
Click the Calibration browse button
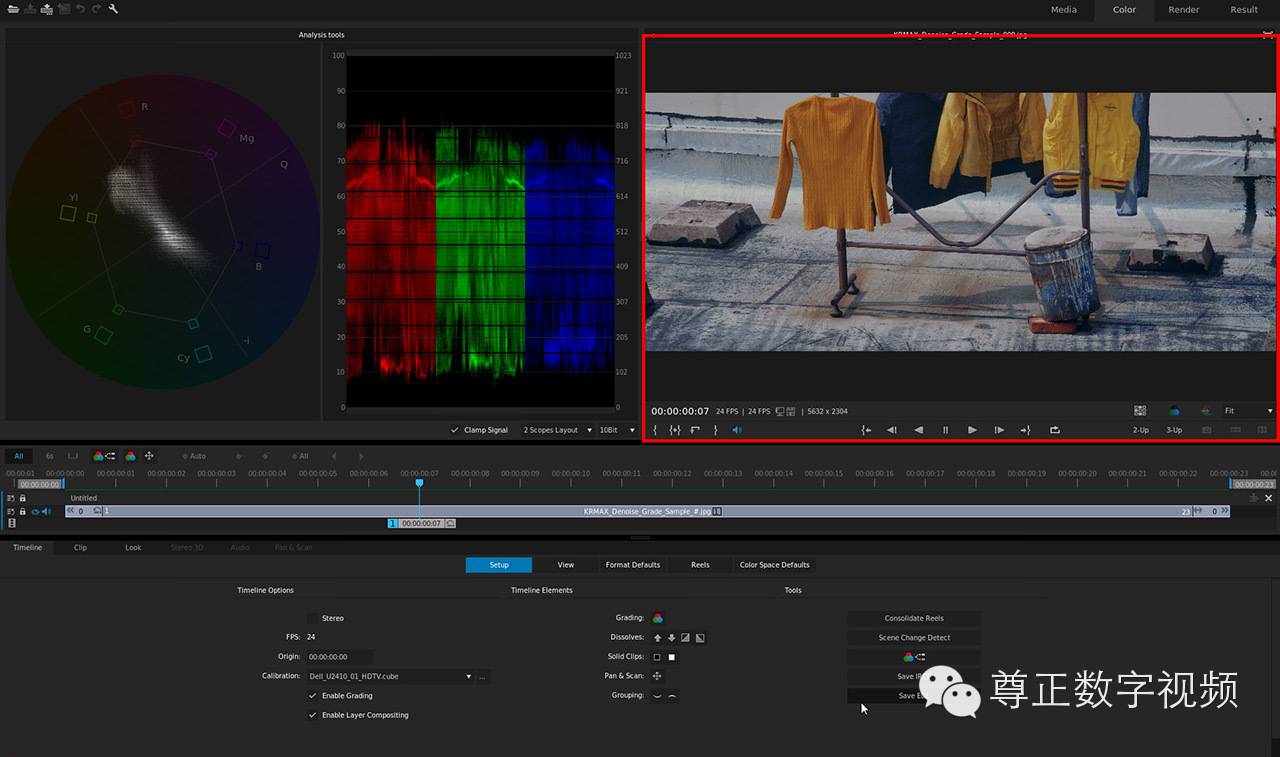coord(483,677)
